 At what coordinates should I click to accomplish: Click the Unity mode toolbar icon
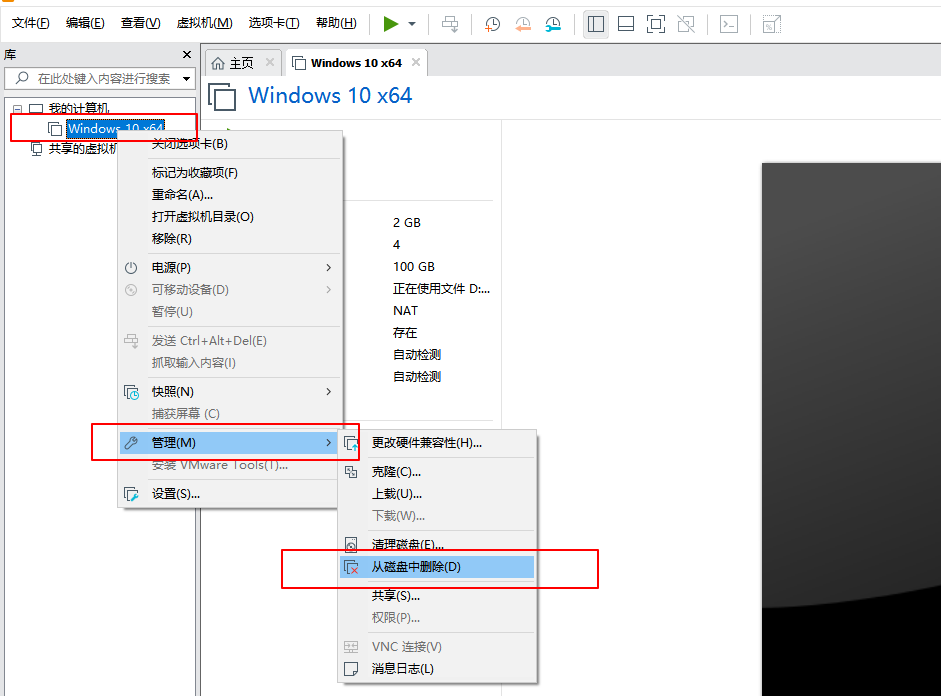click(x=686, y=24)
